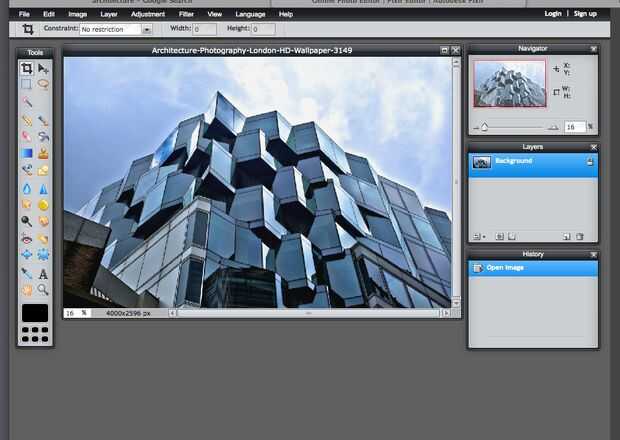Screen dimensions: 620x440
Task: Open the Language menu
Action: (250, 14)
